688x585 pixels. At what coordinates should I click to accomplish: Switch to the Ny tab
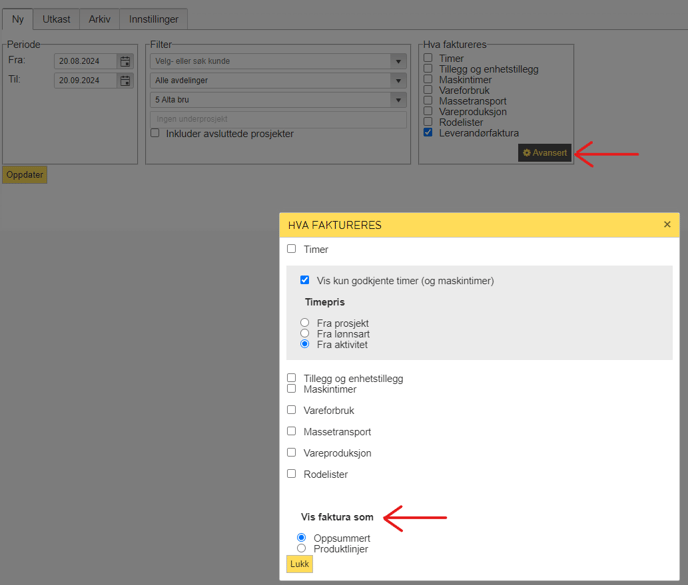click(18, 19)
